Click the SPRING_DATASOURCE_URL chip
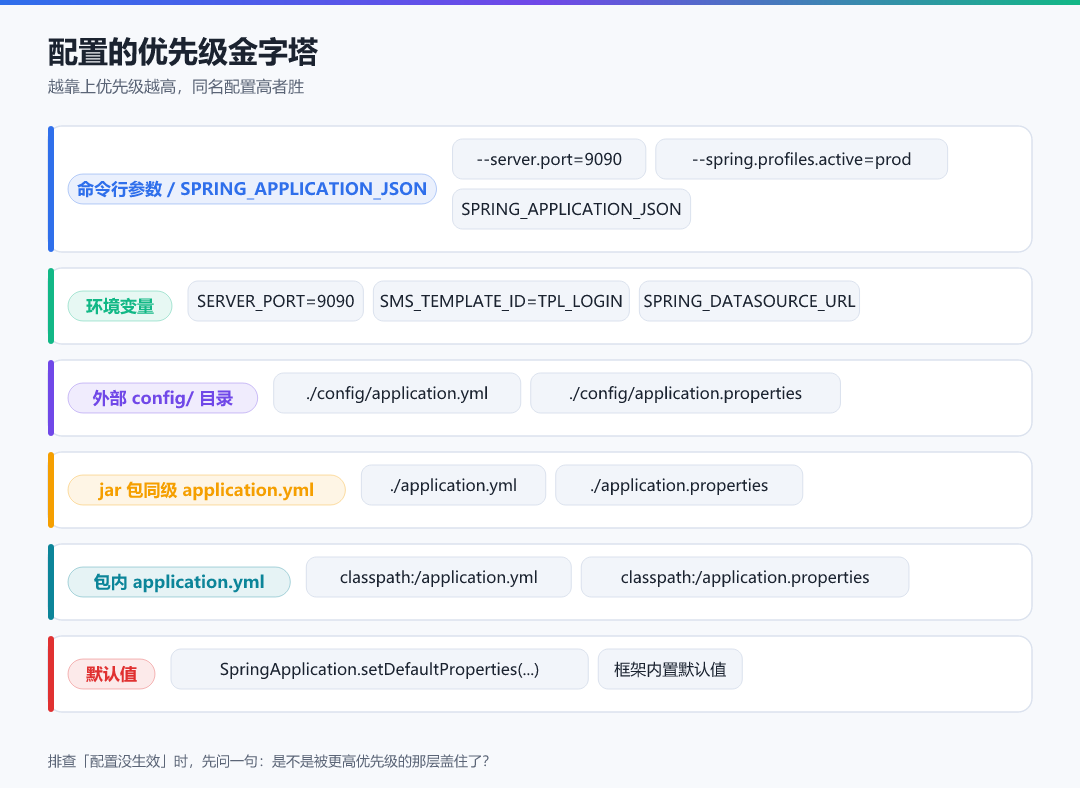The height and width of the screenshot is (788, 1080). pos(749,301)
